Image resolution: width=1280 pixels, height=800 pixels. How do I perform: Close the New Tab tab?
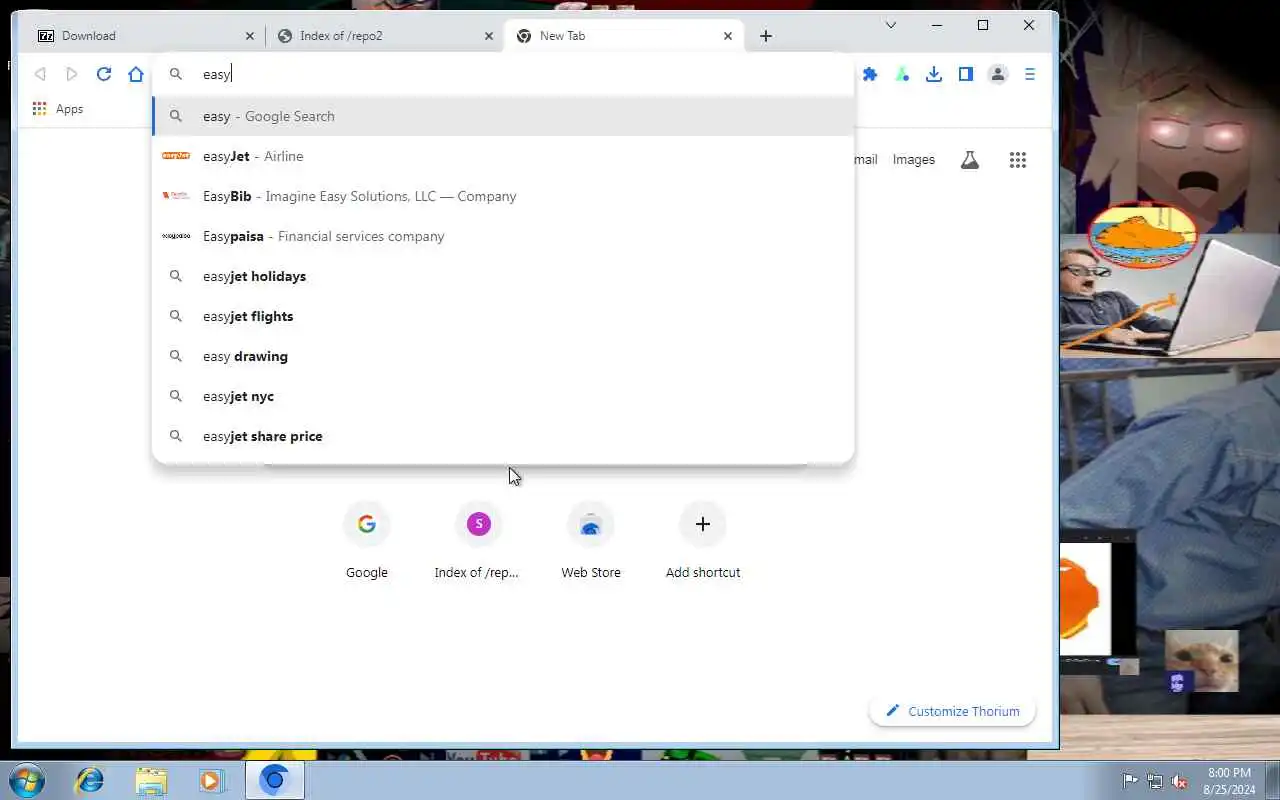(728, 36)
